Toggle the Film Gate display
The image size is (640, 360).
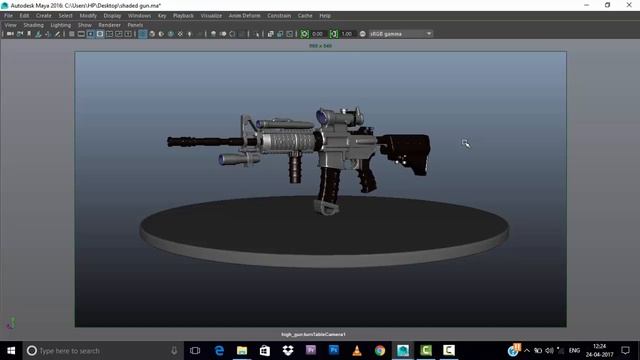(81, 34)
